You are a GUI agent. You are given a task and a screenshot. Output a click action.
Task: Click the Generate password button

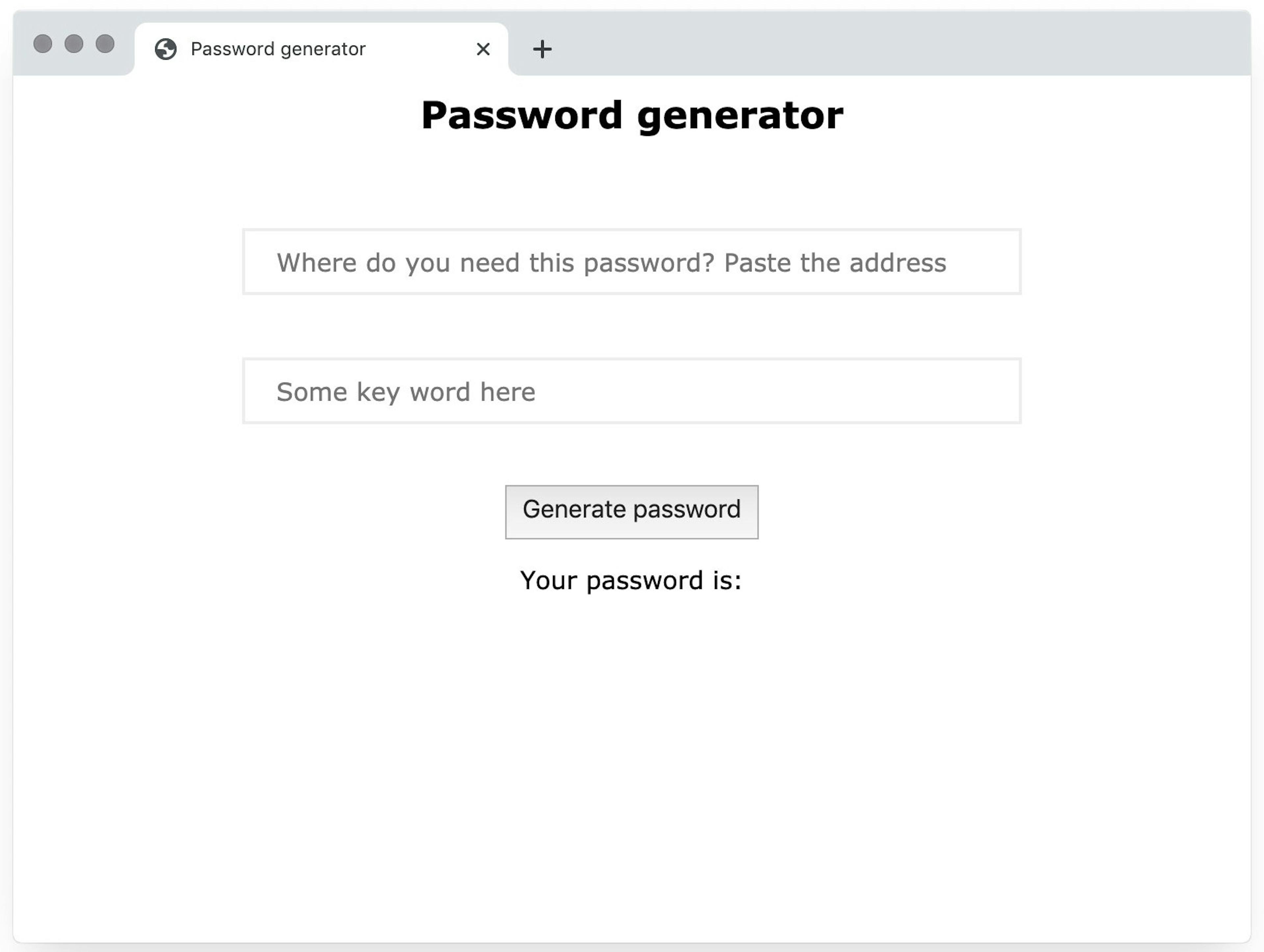point(631,512)
